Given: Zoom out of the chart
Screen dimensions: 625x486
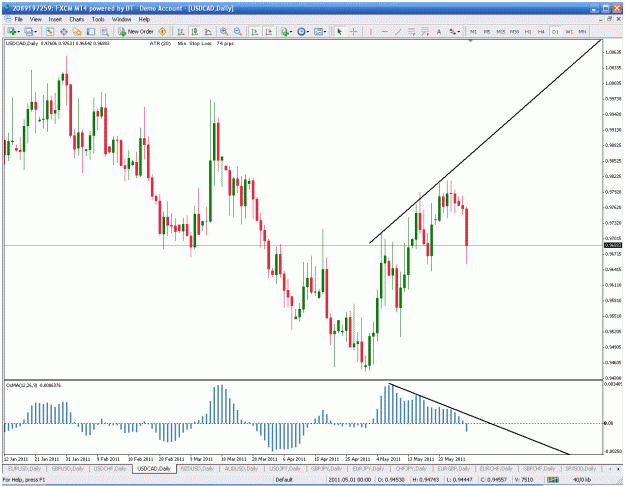Looking at the screenshot, I should 238,31.
